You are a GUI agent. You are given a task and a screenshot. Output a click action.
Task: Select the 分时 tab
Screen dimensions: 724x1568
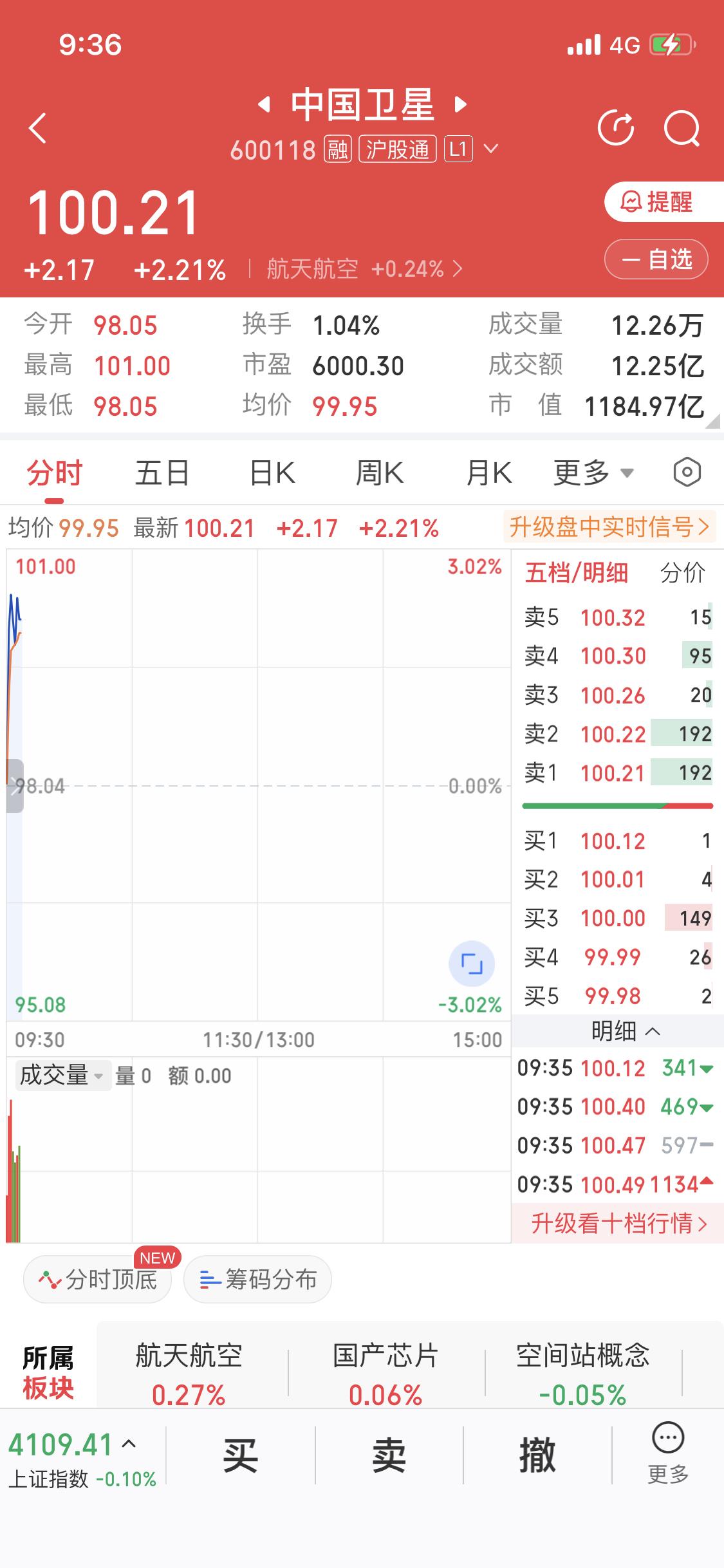pos(55,473)
